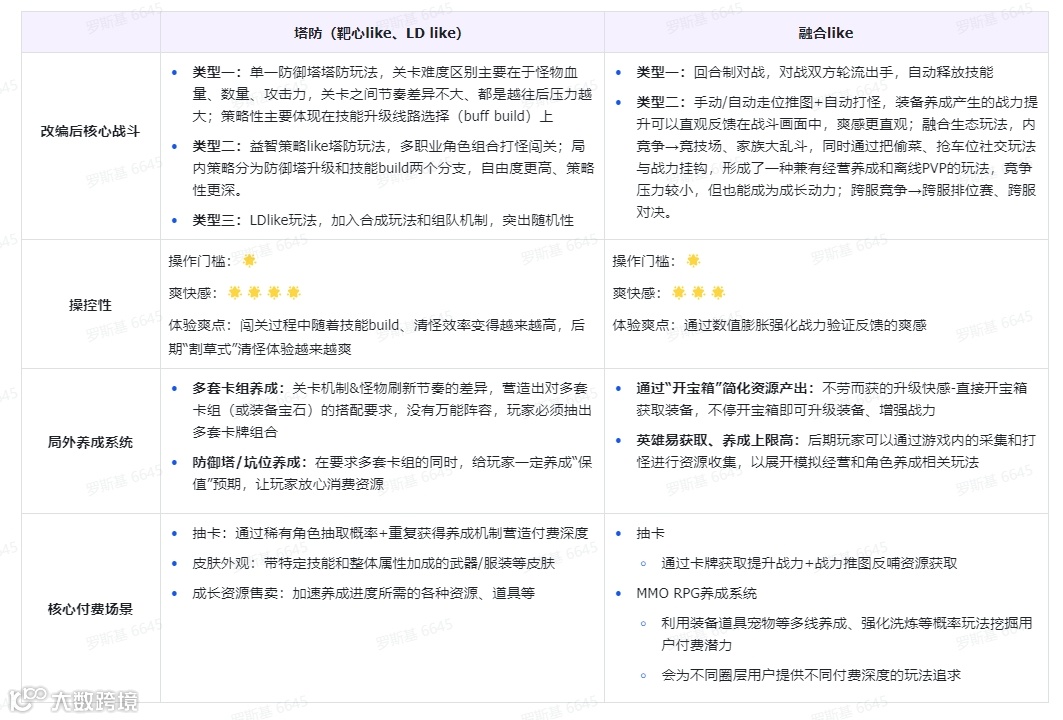Select the 操控性 row label
The width and height of the screenshot is (1063, 720).
pos(90,305)
